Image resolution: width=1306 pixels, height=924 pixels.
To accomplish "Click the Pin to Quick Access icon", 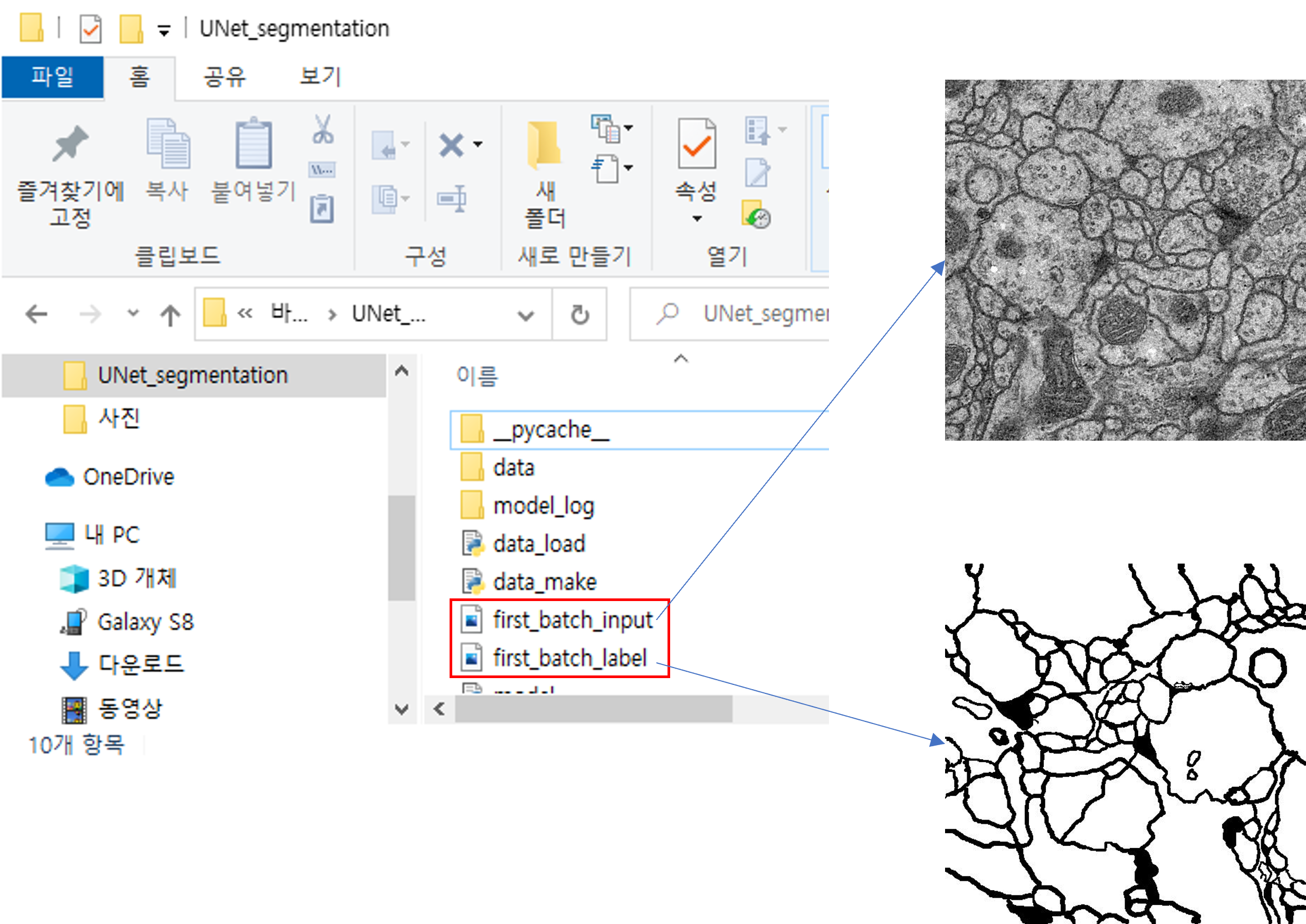I will pyautogui.click(x=70, y=144).
